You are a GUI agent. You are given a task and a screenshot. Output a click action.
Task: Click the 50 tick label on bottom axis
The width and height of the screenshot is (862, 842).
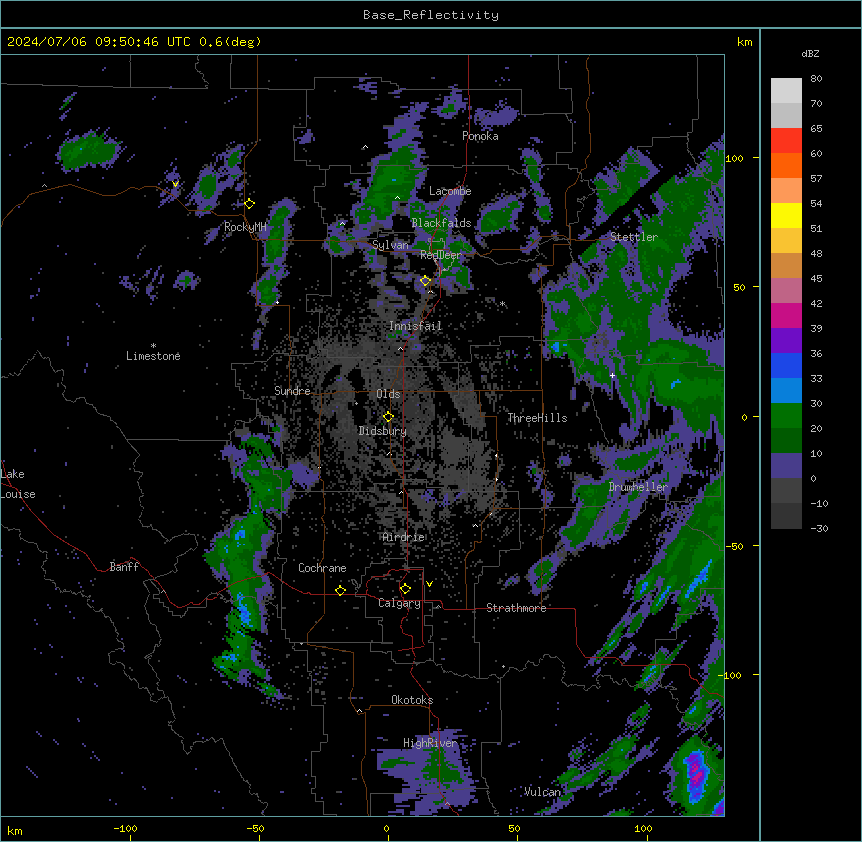coord(514,829)
